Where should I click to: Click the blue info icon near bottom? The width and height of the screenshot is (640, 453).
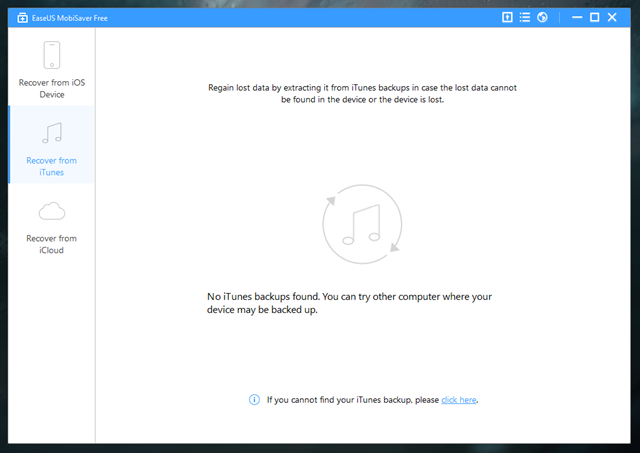click(x=254, y=400)
